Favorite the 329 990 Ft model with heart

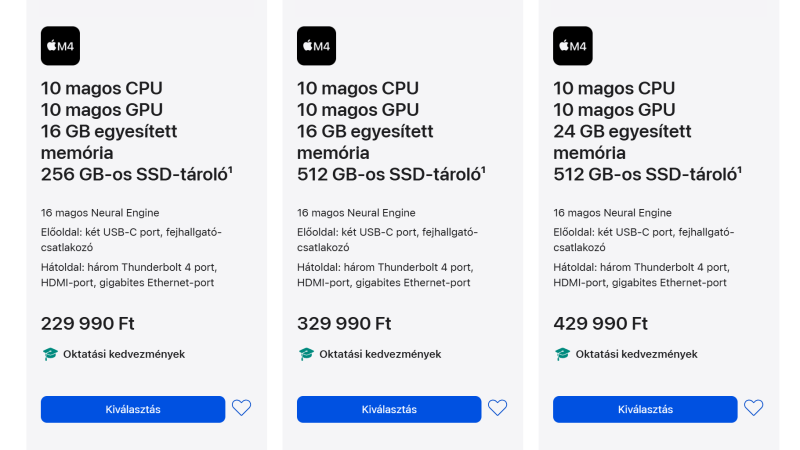pos(497,408)
